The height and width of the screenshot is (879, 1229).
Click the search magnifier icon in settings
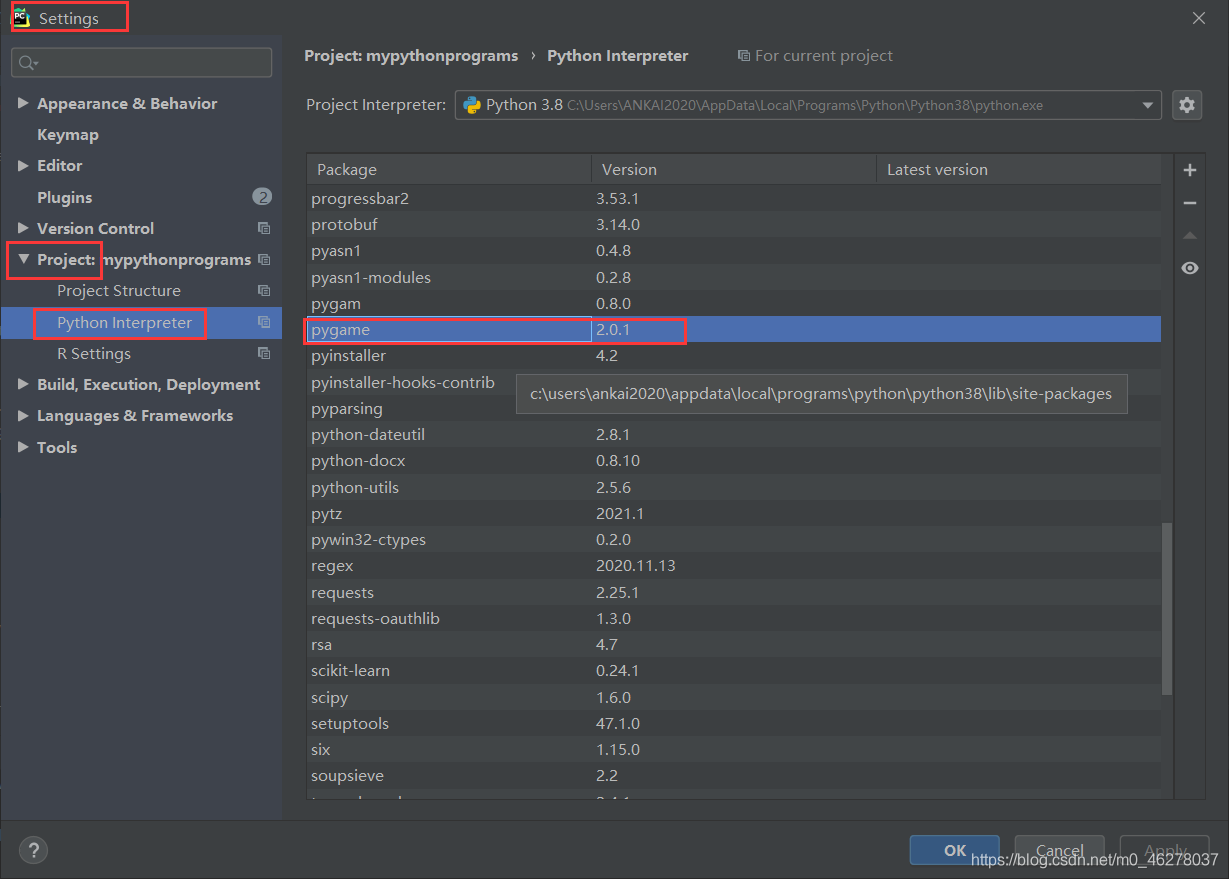click(27, 63)
